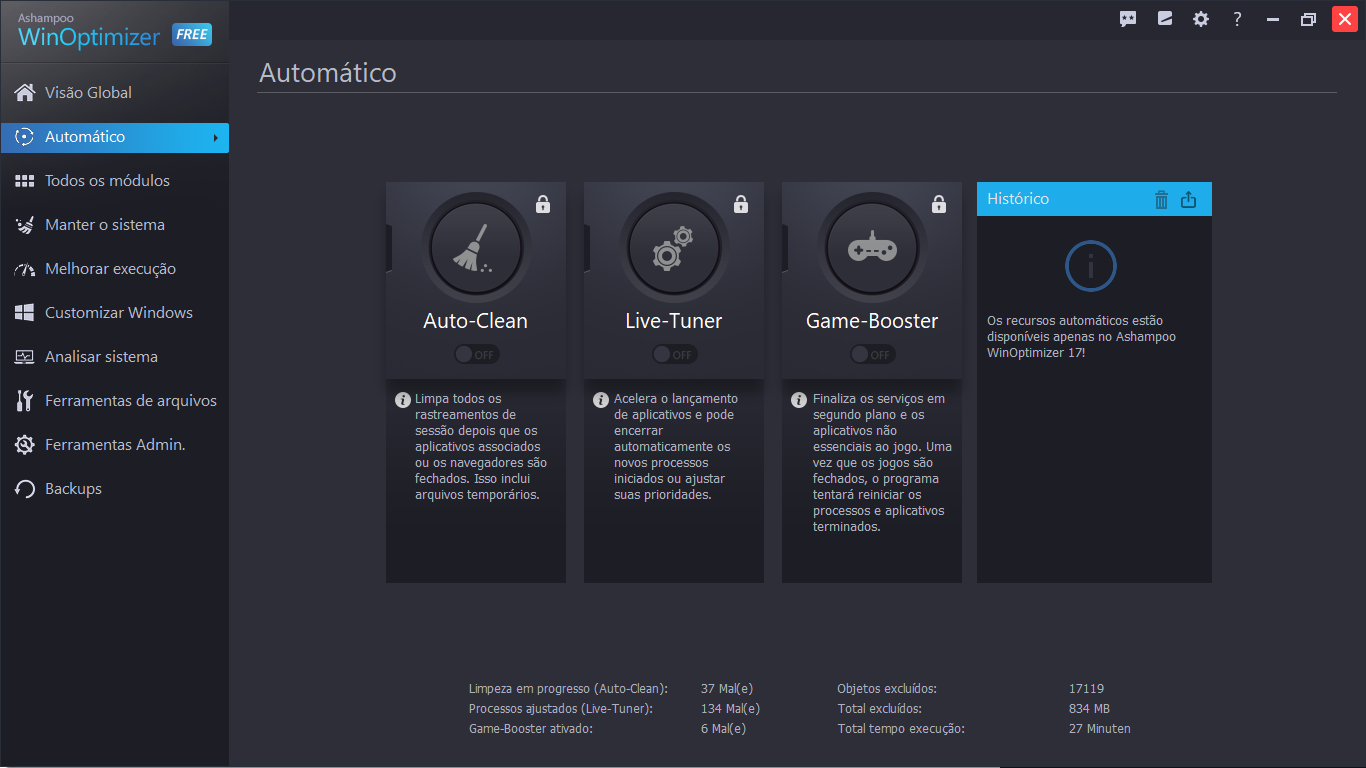
Task: Select Todos os módulos in sidebar
Action: click(114, 181)
